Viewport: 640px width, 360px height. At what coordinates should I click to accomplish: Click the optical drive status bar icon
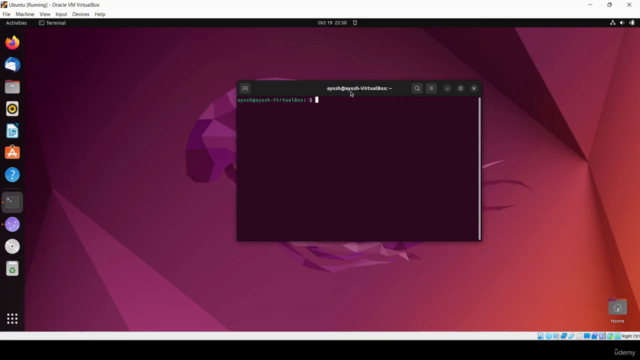click(549, 336)
